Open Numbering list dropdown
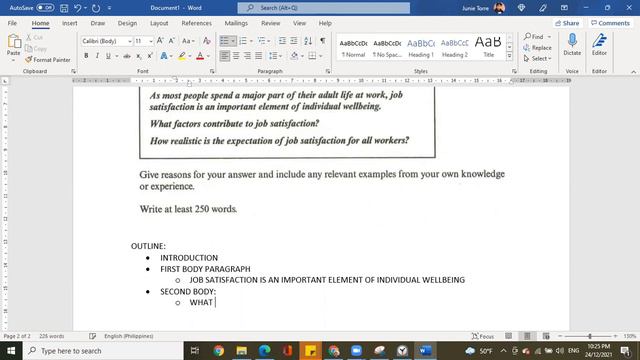 tap(251, 41)
